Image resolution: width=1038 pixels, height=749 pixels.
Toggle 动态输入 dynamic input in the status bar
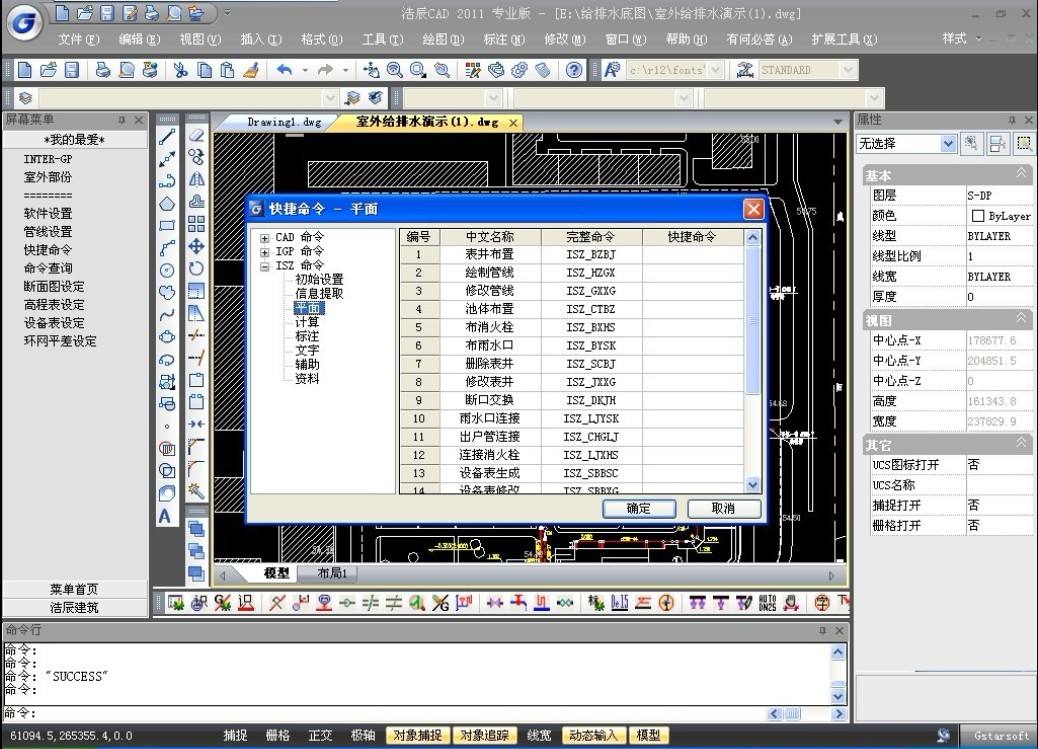pos(593,735)
